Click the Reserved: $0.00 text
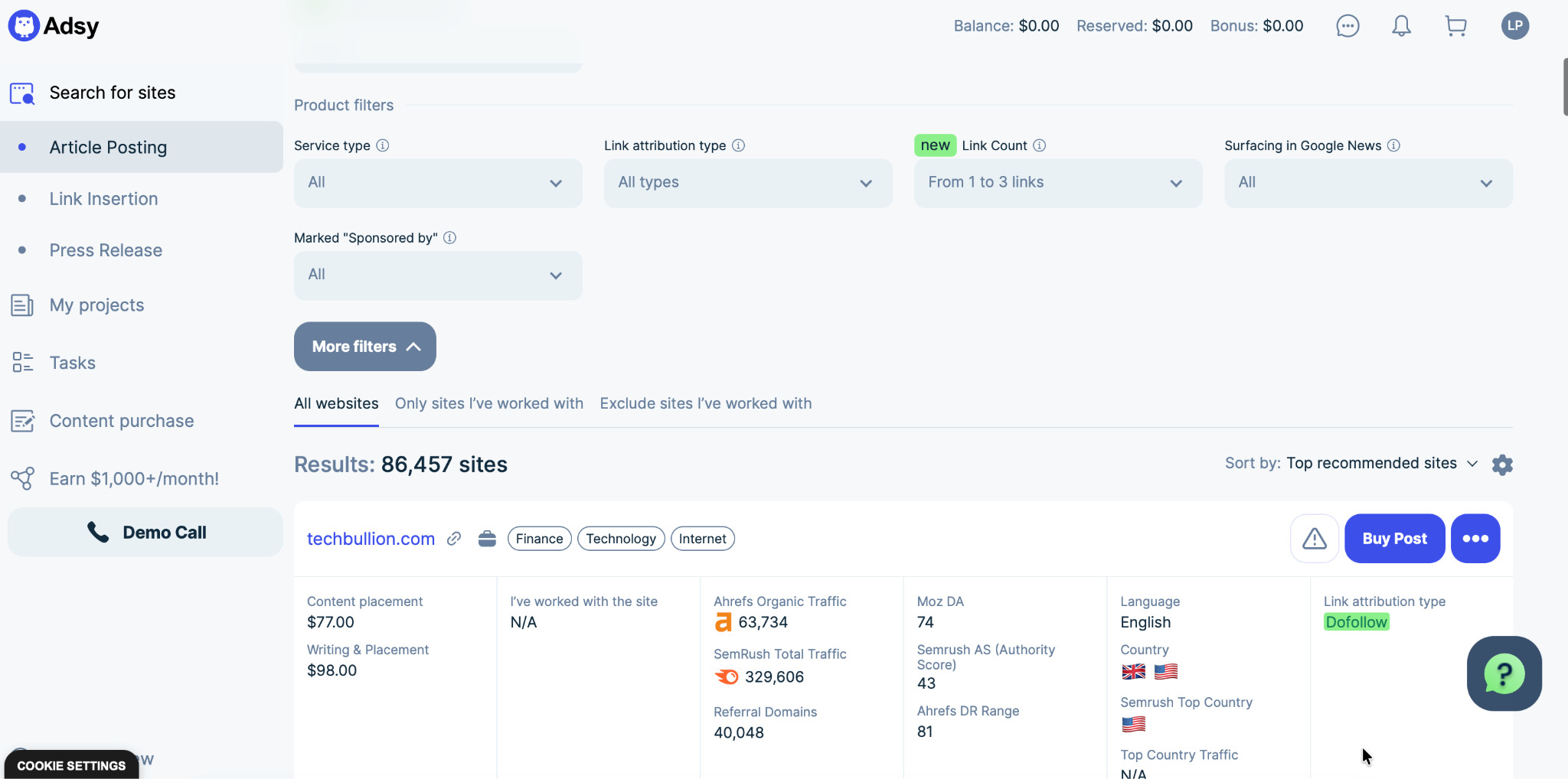 pyautogui.click(x=1135, y=26)
